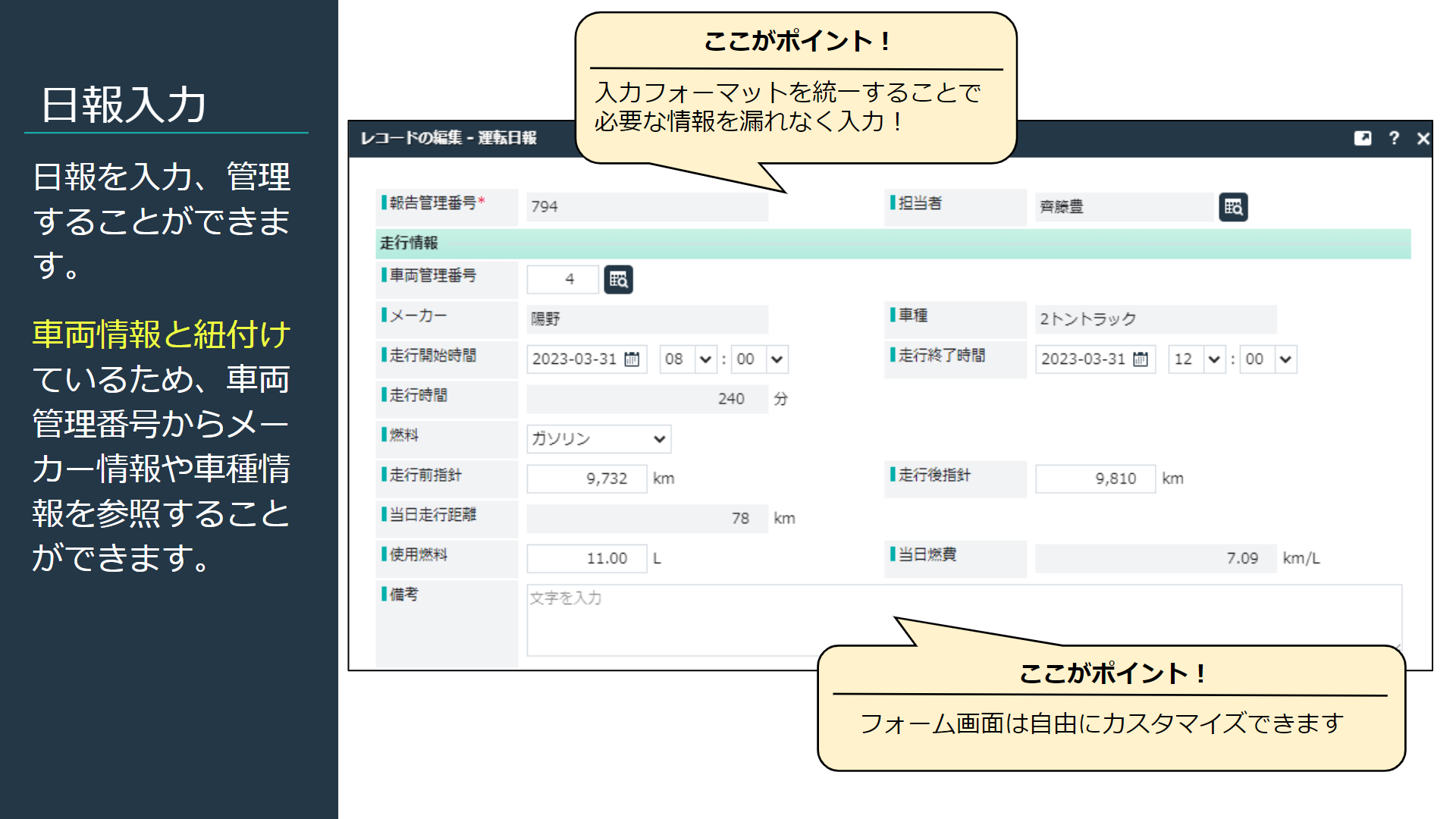Select the 走行前指針 odometer input field
Viewport: 1456px width, 819px height.
coord(586,479)
